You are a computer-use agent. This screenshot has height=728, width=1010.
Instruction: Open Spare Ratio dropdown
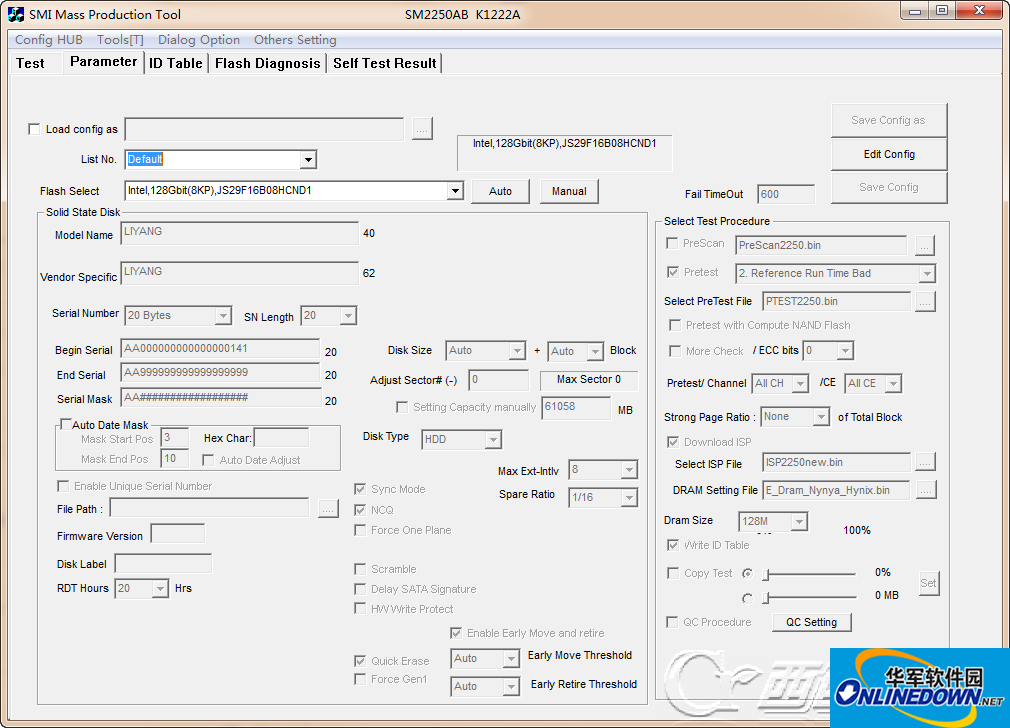pos(629,498)
